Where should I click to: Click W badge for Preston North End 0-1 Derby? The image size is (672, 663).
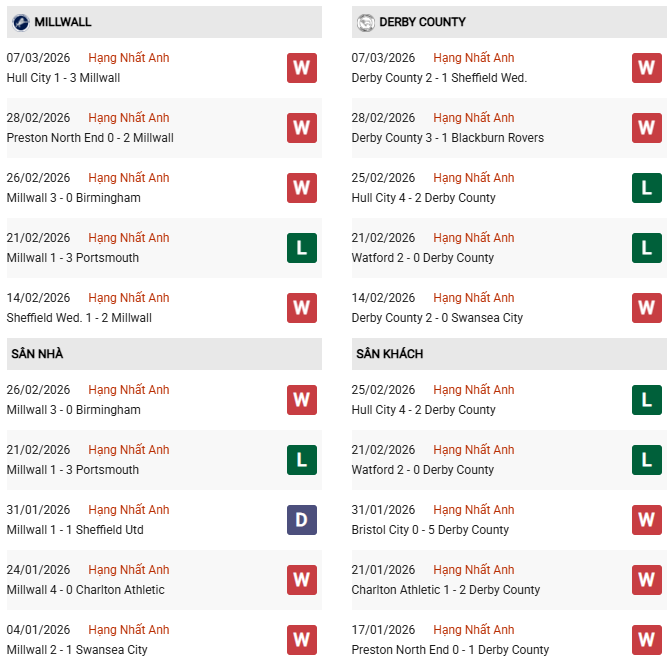pyautogui.click(x=646, y=640)
